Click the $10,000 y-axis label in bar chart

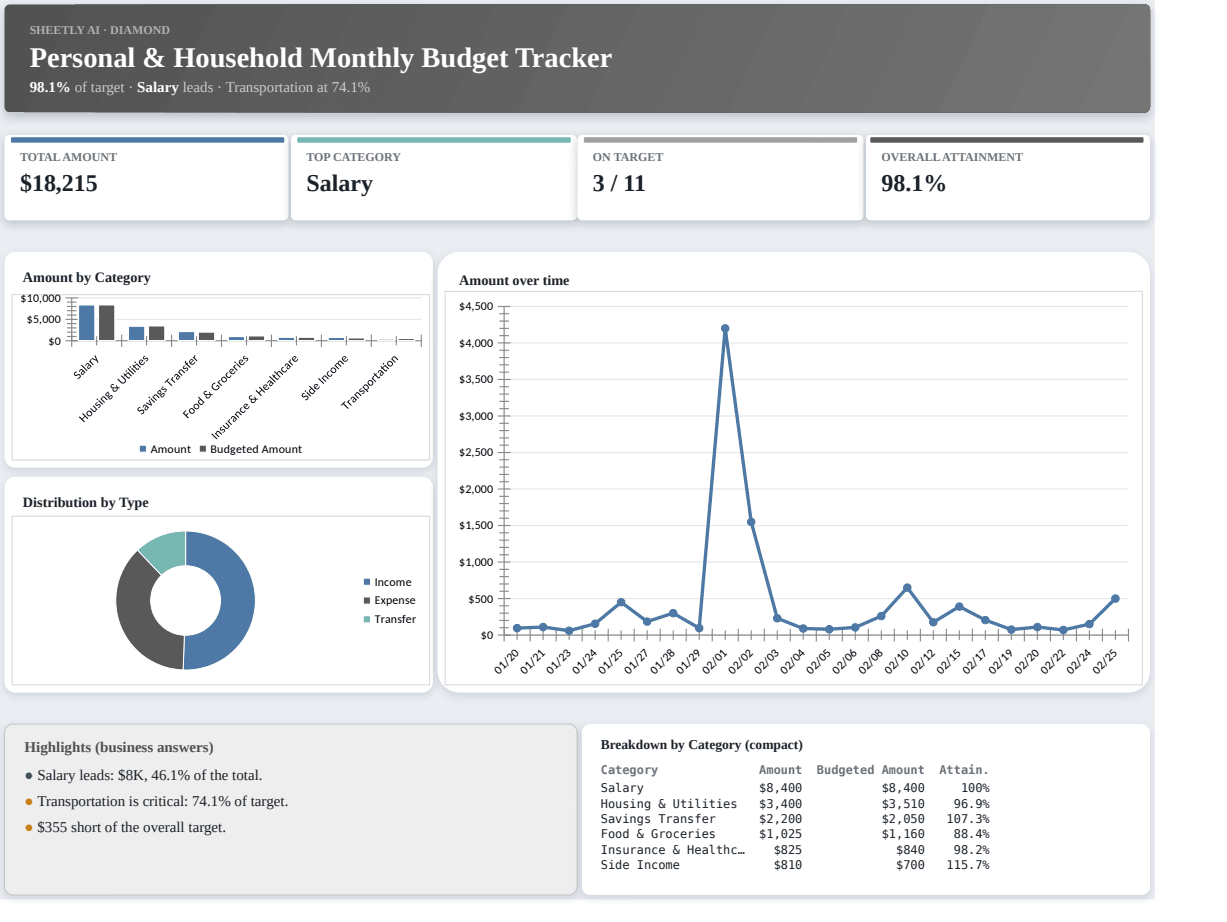[41, 298]
